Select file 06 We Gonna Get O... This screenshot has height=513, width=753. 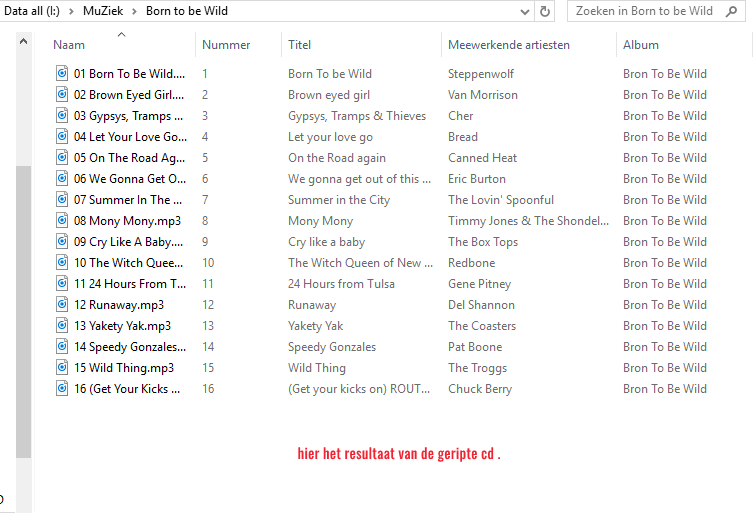130,179
